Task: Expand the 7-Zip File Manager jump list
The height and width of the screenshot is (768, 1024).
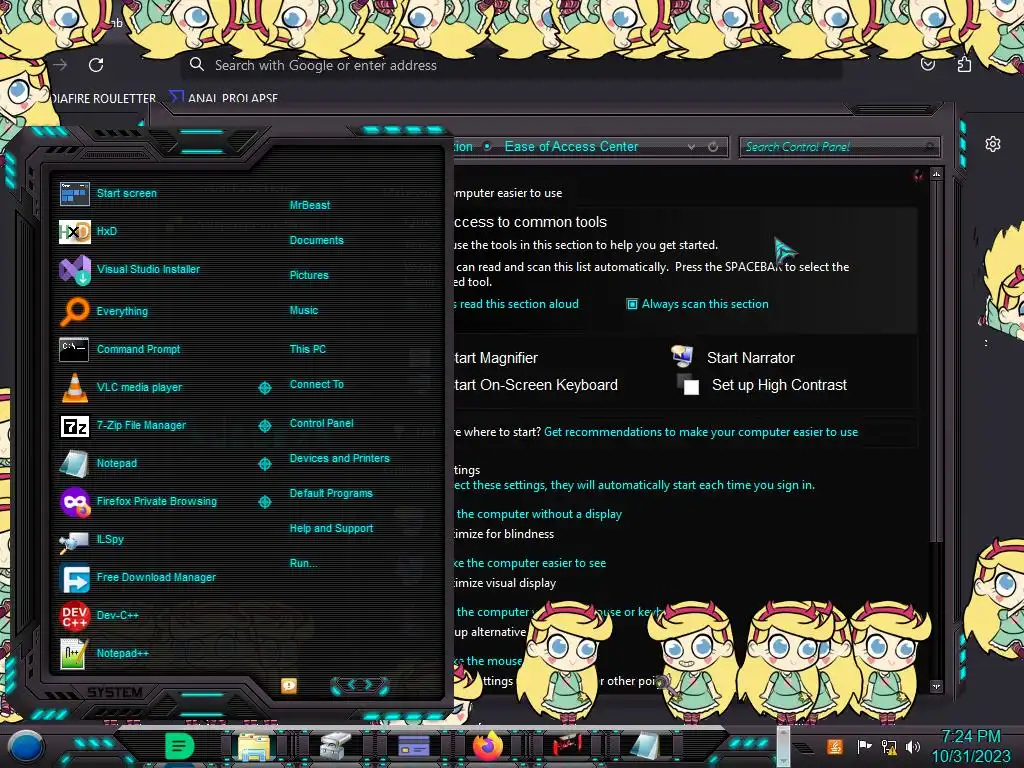Action: tap(264, 426)
